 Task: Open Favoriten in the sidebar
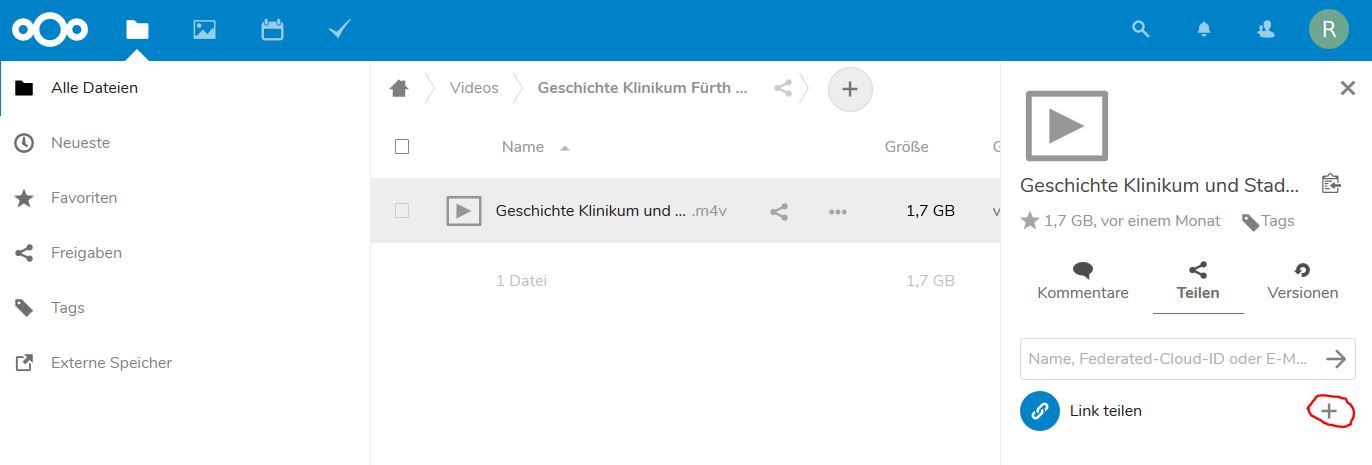coord(84,198)
